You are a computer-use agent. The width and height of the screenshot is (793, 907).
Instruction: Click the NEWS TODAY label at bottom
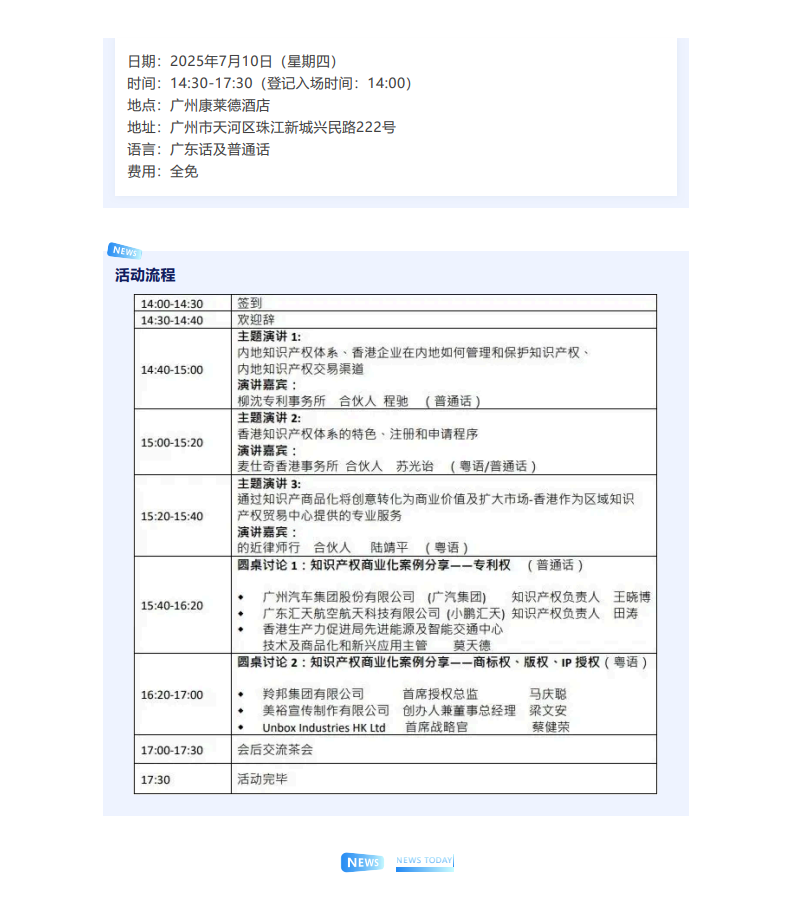point(425,861)
